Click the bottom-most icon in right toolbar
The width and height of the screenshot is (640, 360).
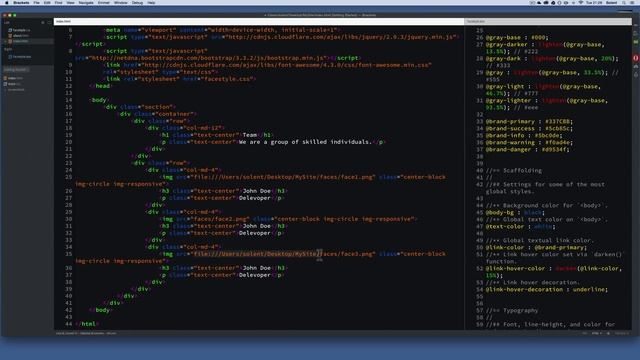tap(636, 75)
